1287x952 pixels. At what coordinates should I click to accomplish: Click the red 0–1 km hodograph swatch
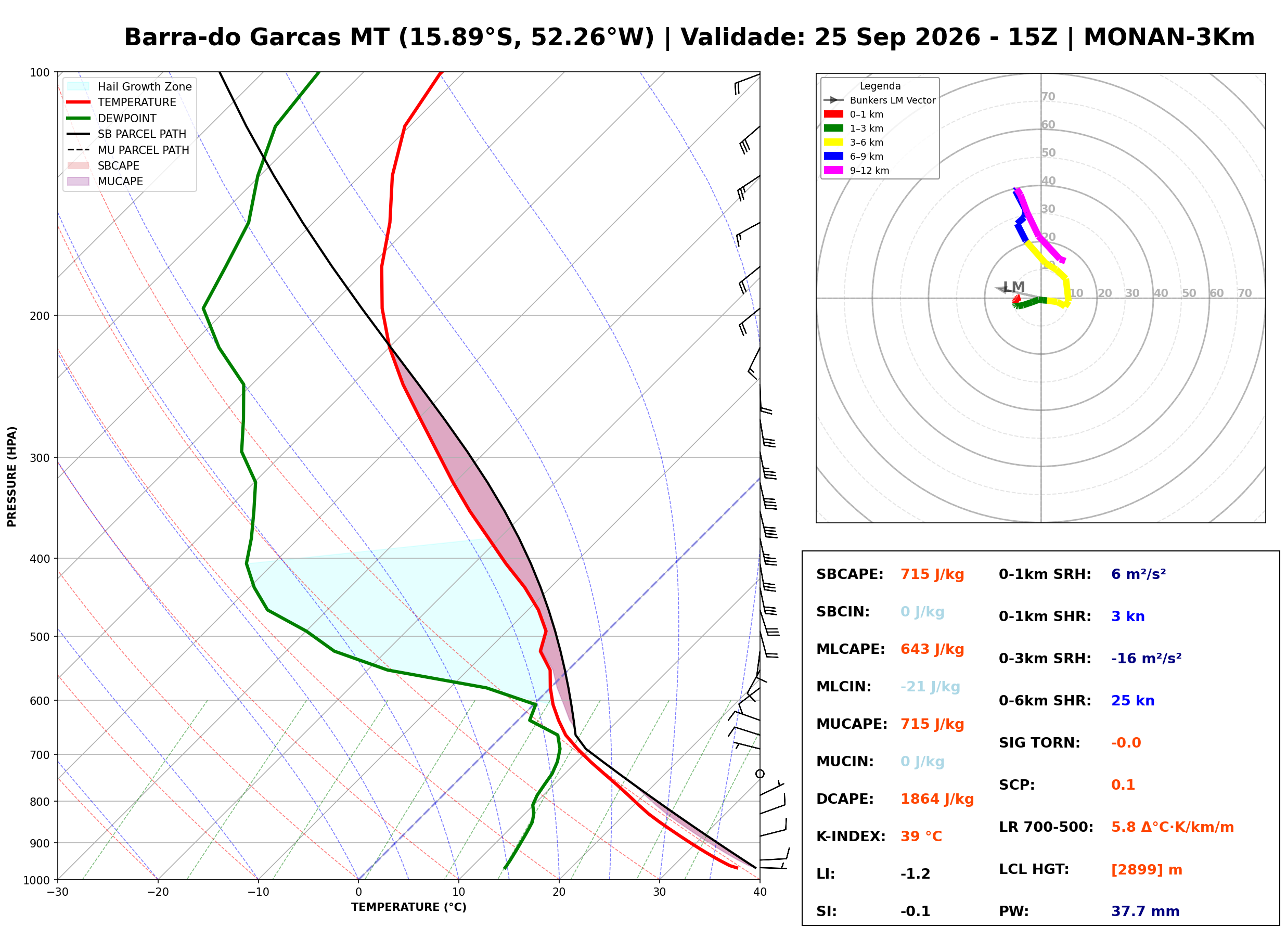click(x=833, y=114)
